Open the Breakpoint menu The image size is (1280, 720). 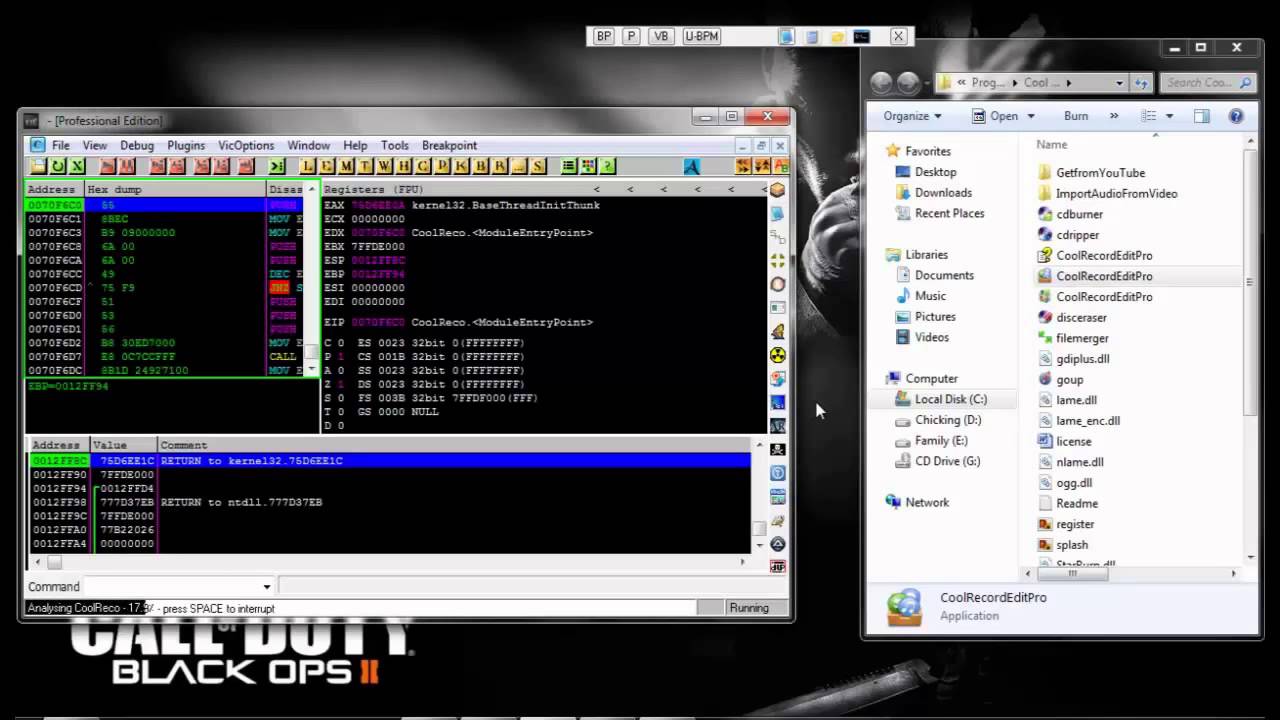(x=449, y=145)
